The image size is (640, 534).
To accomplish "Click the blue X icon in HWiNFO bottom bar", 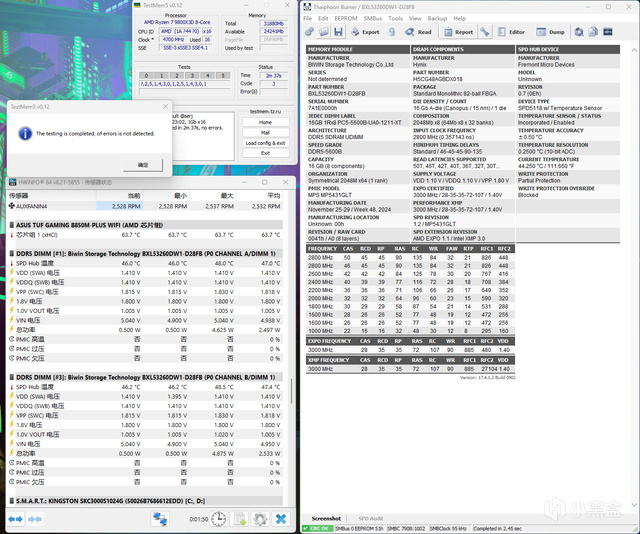I will (282, 519).
